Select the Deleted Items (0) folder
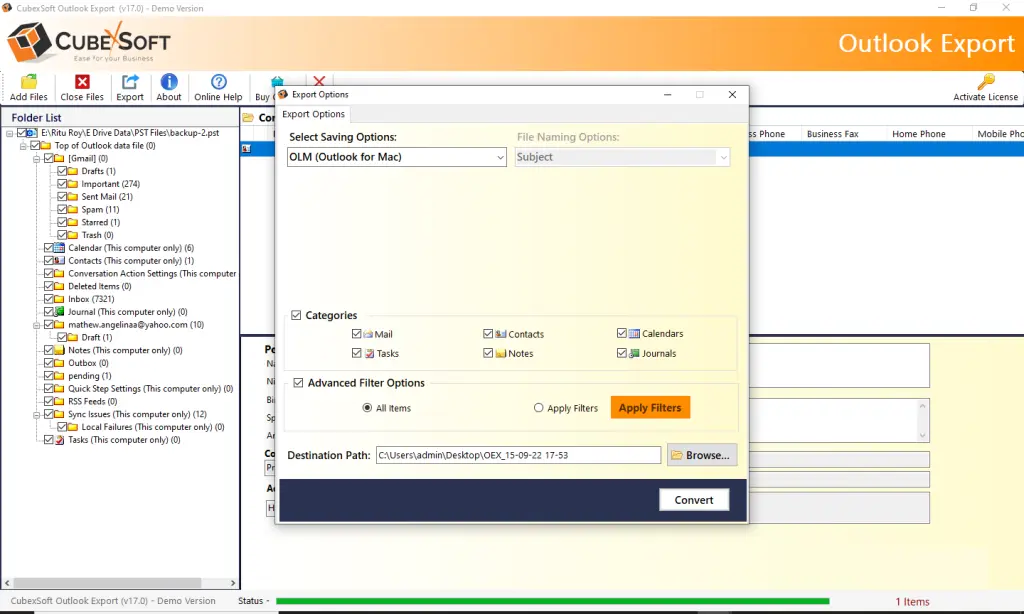This screenshot has width=1024, height=614. (x=99, y=286)
